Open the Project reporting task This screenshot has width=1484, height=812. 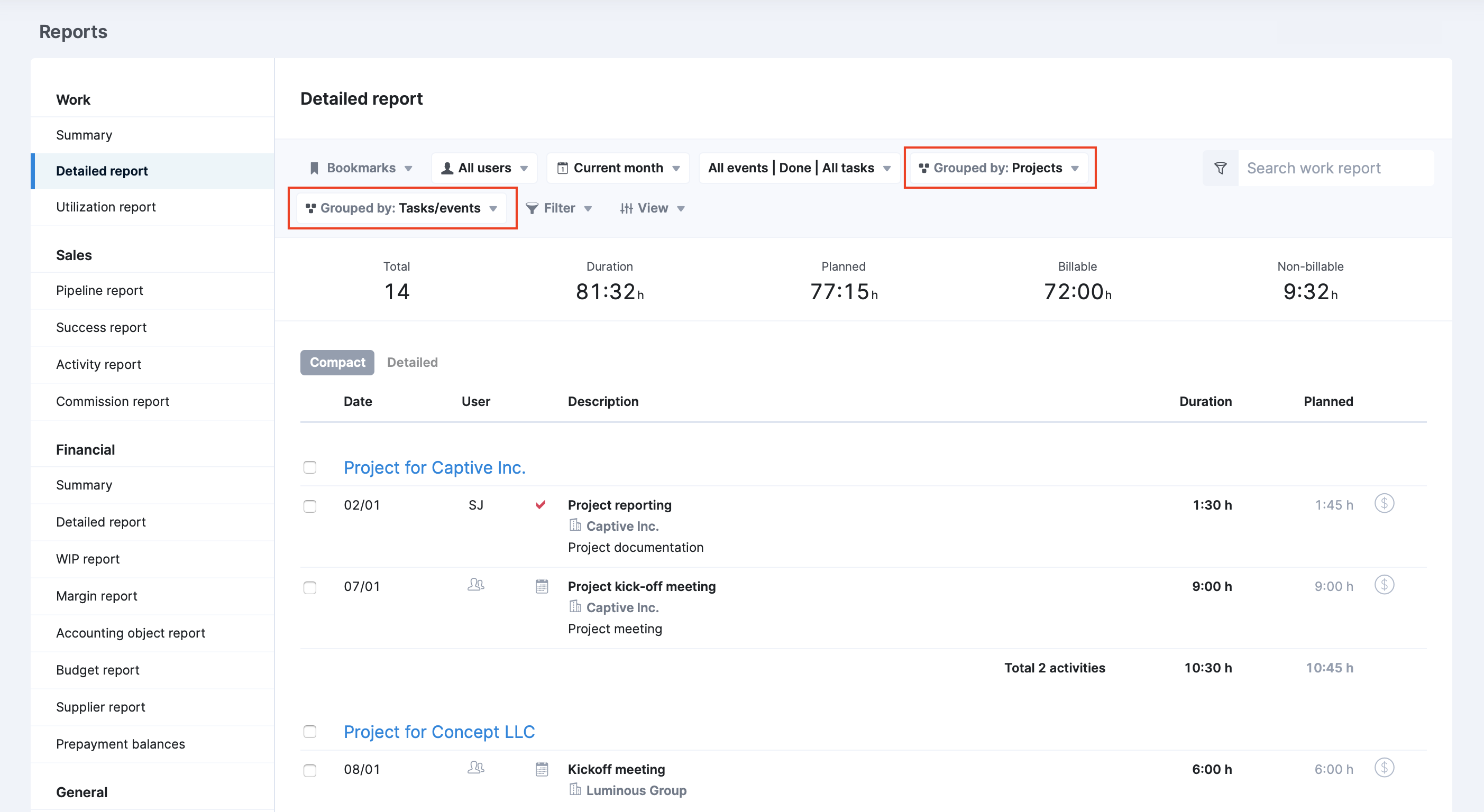point(619,505)
